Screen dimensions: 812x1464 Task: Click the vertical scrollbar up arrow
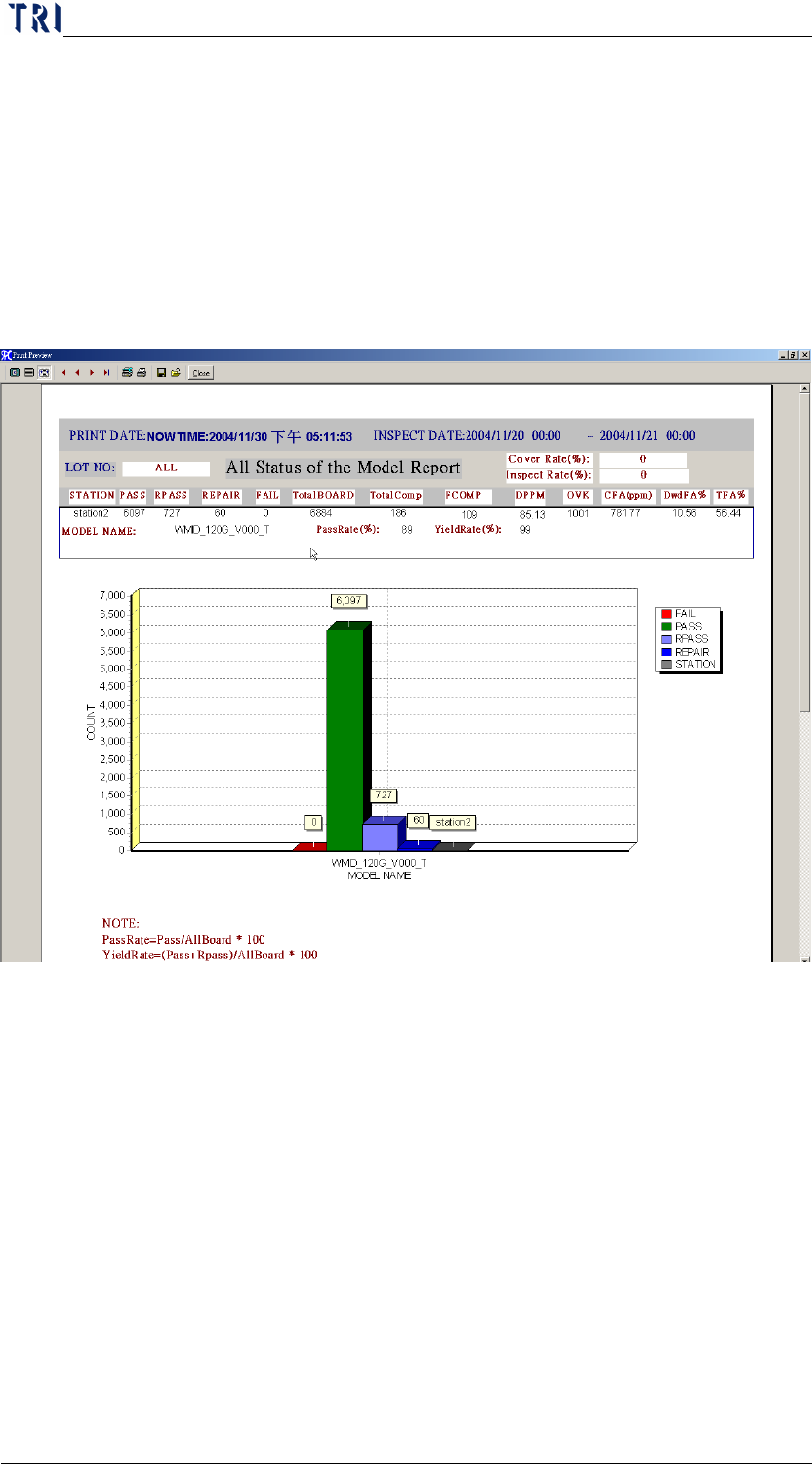point(804,388)
